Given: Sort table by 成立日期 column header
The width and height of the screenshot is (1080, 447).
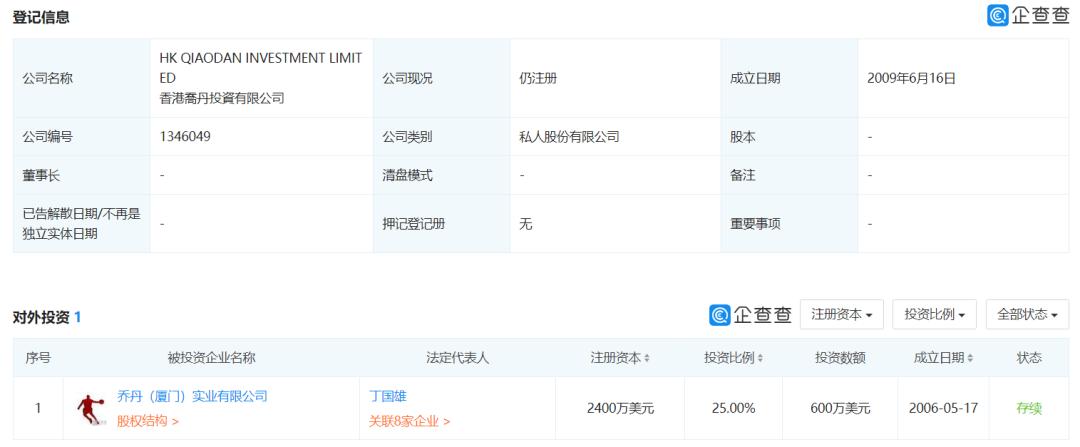Looking at the screenshot, I should [x=944, y=358].
